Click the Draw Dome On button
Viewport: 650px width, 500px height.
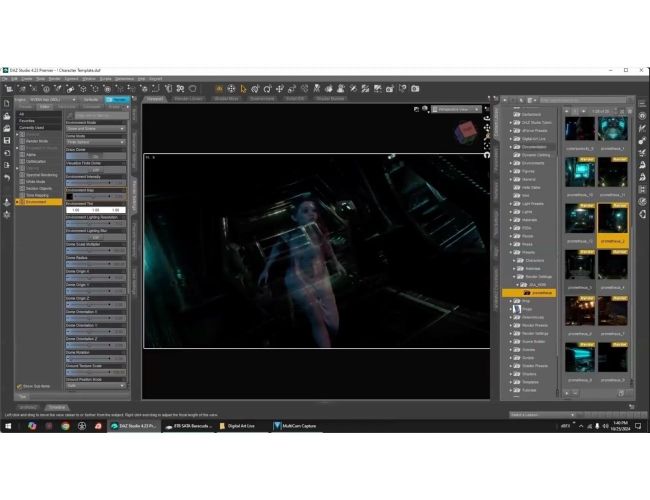pyautogui.click(x=96, y=156)
